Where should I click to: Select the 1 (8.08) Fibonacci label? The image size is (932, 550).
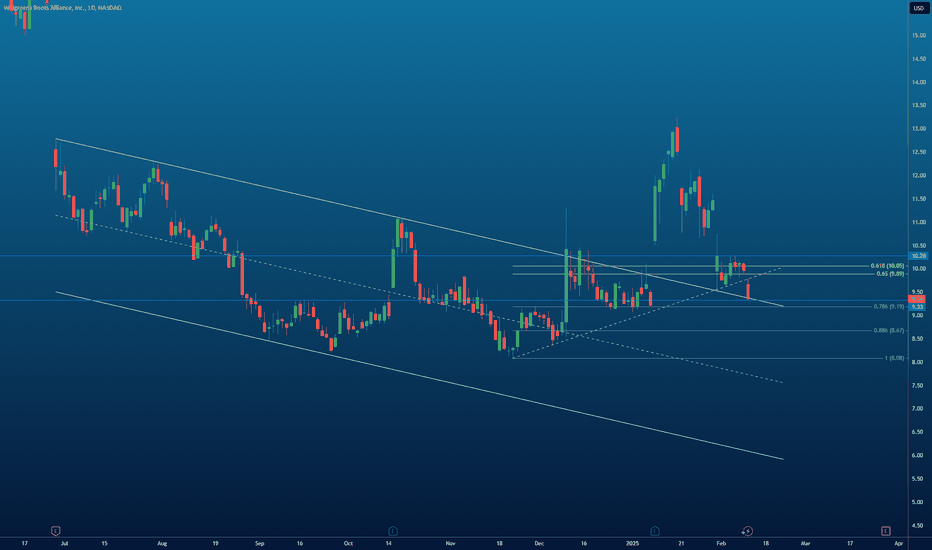[894, 358]
